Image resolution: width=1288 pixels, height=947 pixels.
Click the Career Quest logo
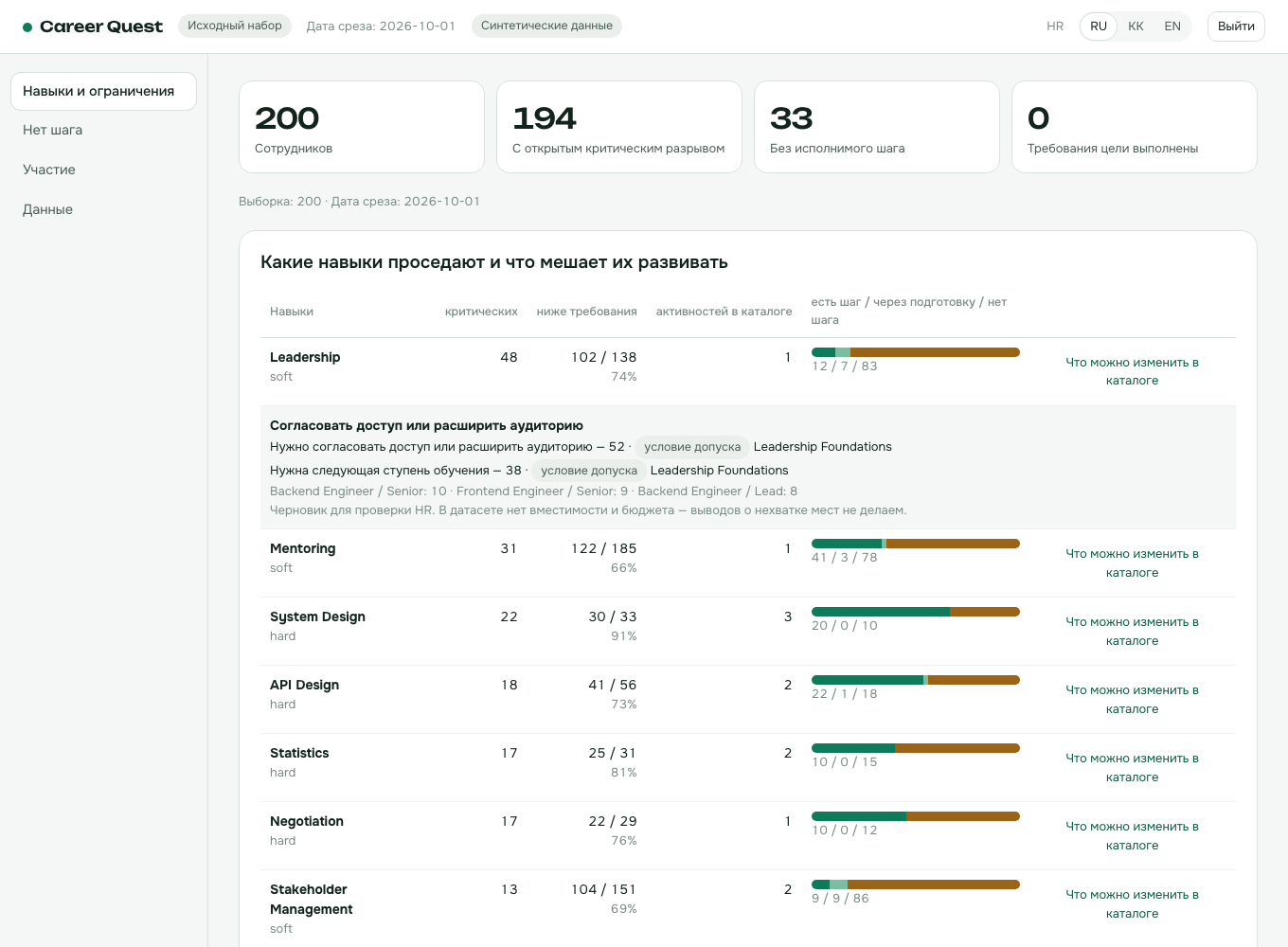pos(93,27)
